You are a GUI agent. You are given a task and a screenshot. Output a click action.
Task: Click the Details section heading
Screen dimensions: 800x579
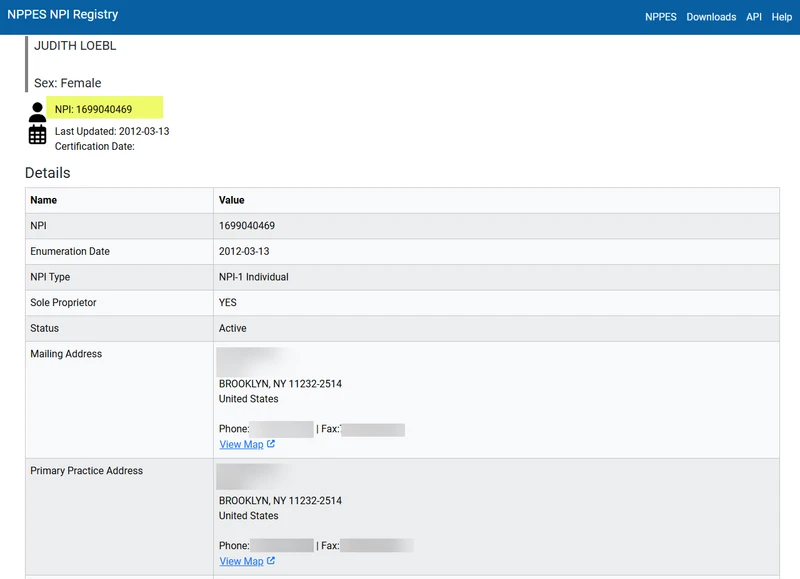click(x=47, y=173)
